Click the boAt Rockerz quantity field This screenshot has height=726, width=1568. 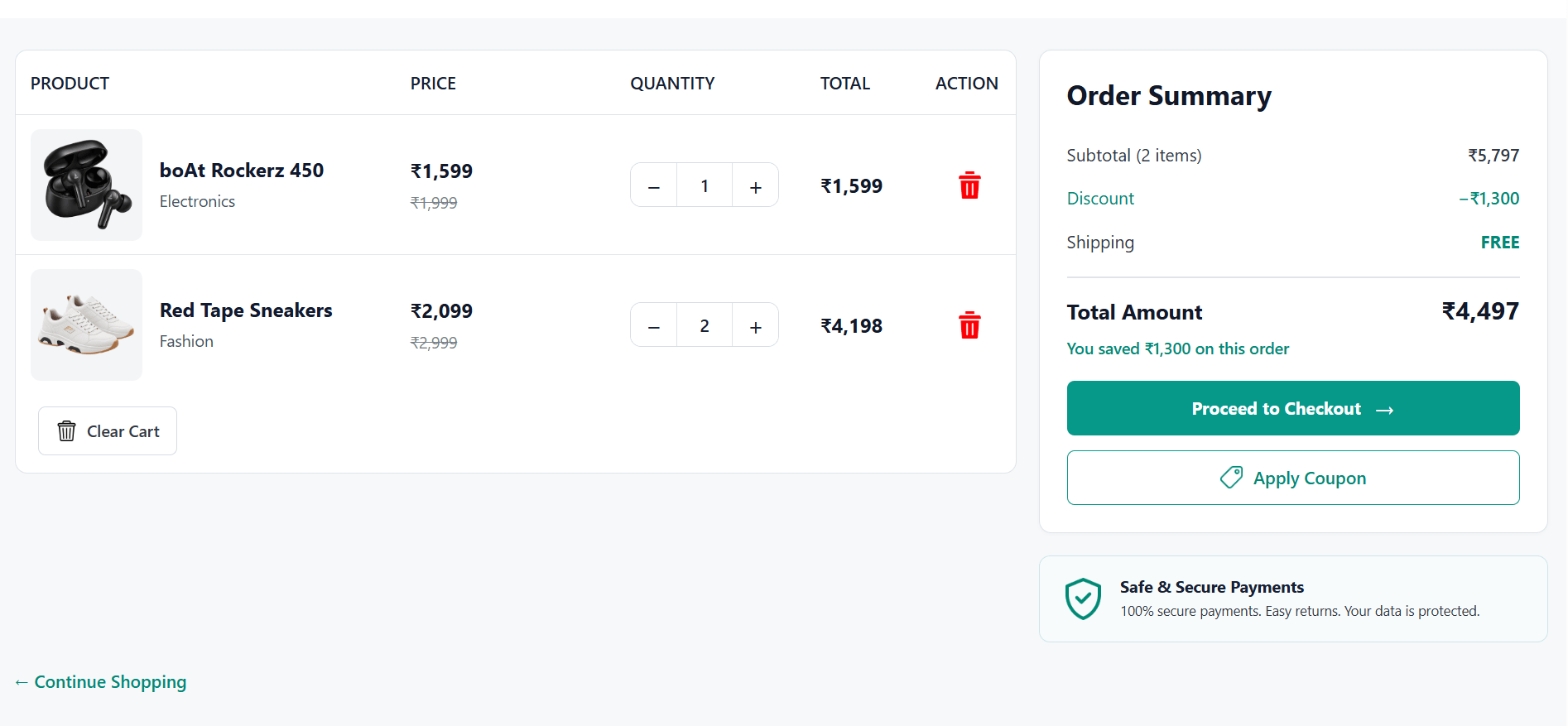coord(705,185)
